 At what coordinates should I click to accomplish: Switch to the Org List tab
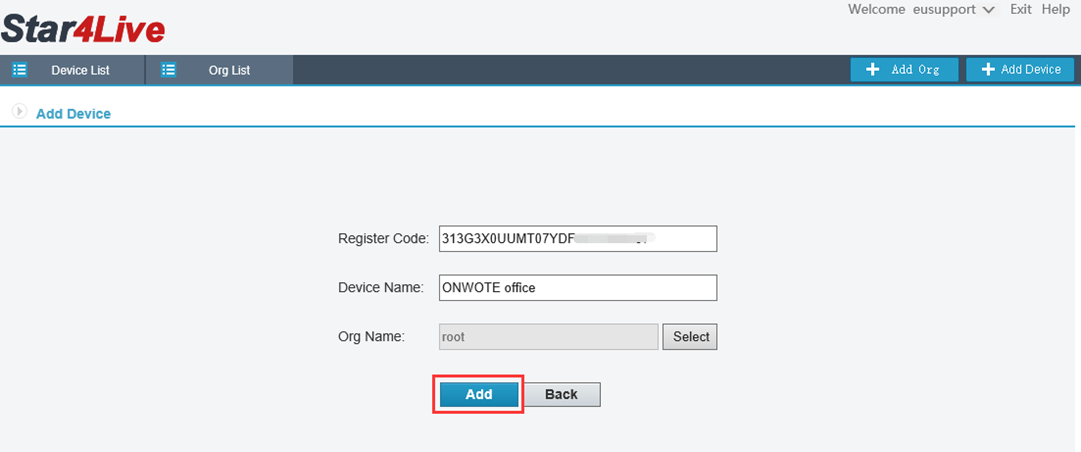pos(229,70)
